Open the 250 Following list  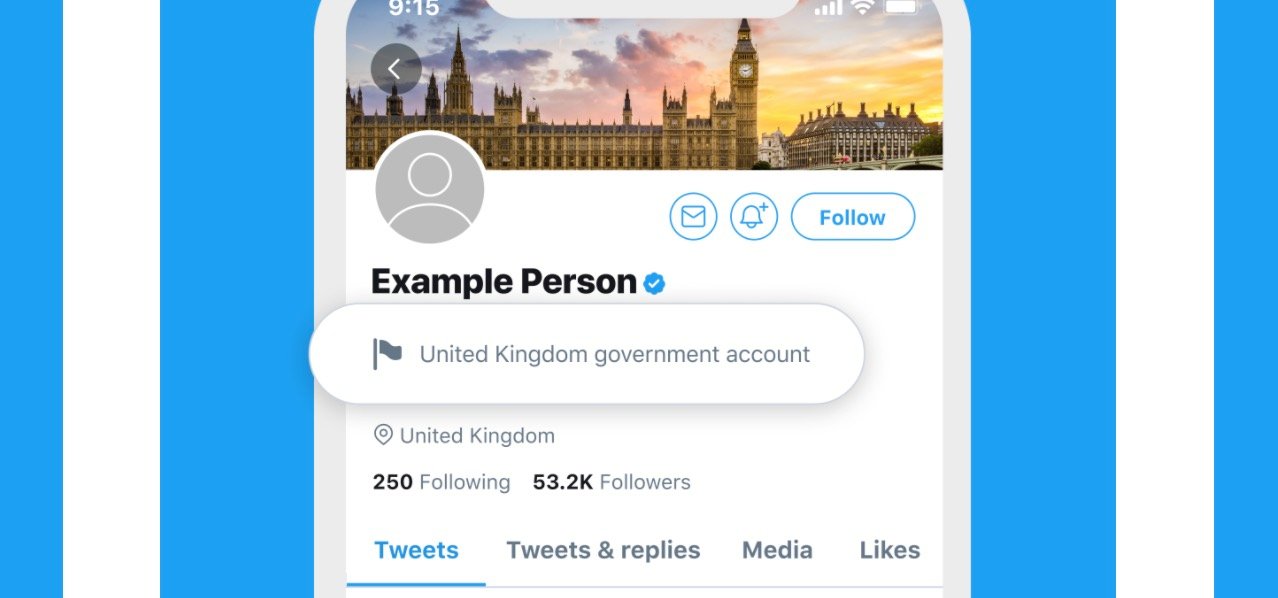click(x=441, y=482)
